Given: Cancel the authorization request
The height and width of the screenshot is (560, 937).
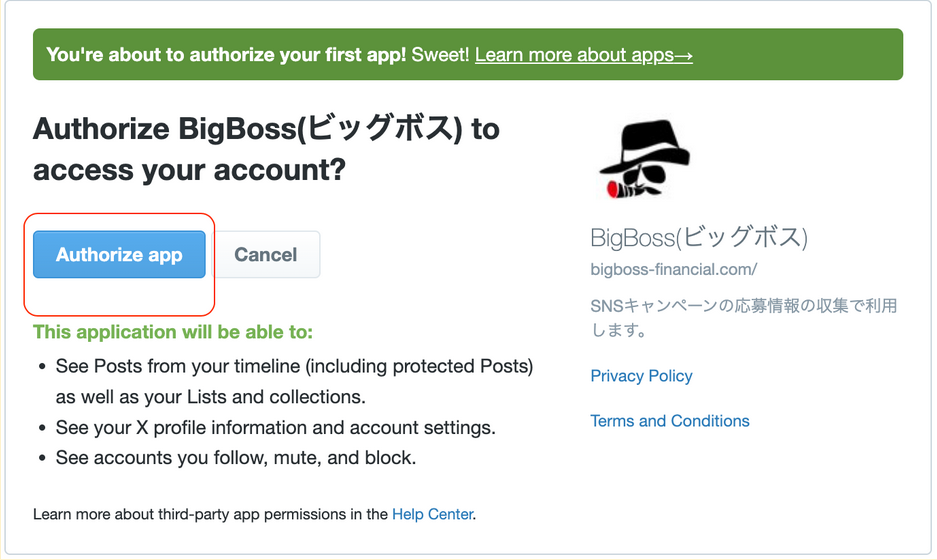Looking at the screenshot, I should coord(265,255).
